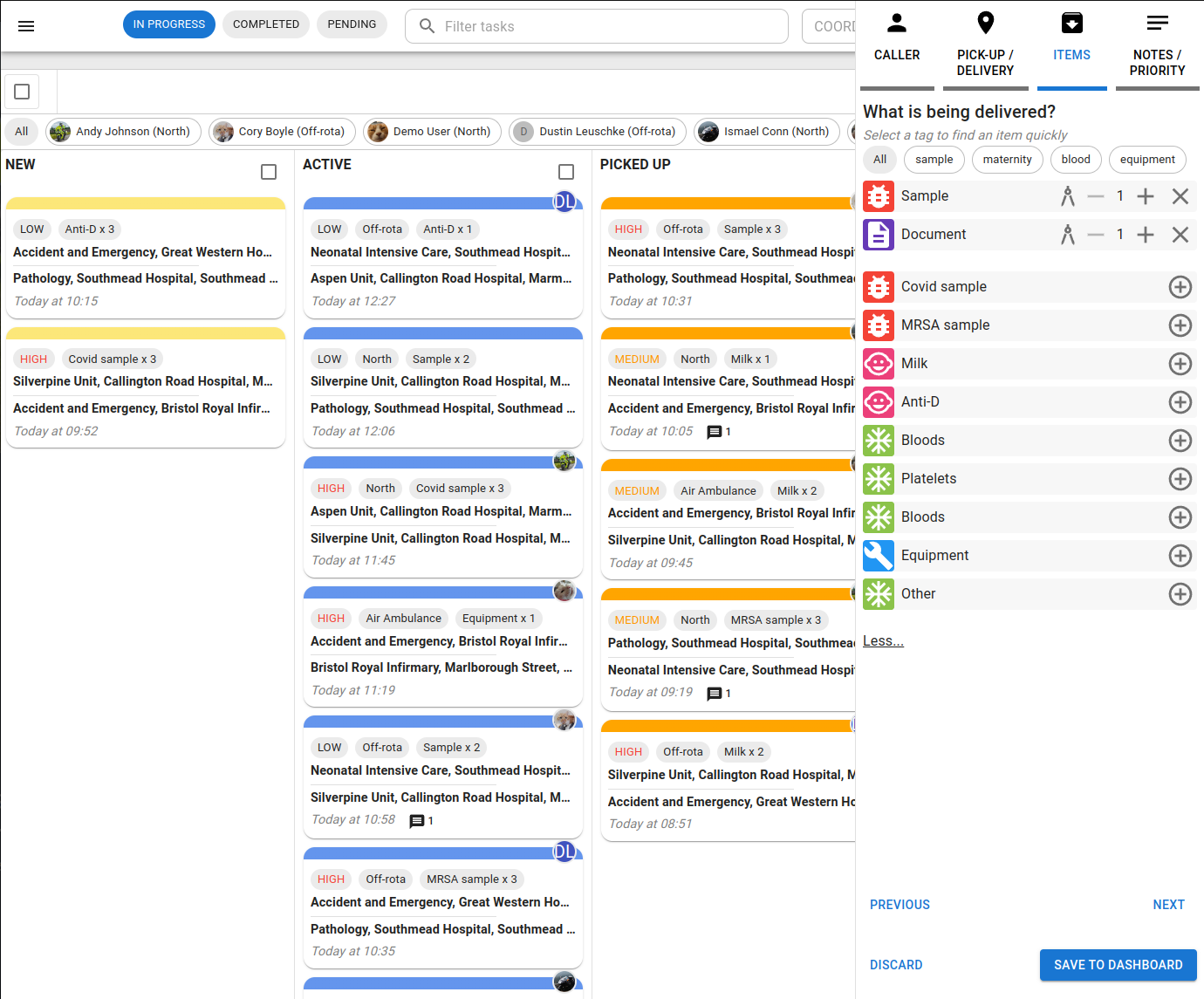The image size is (1204, 999).
Task: Click SAVE TO DASHBOARD
Action: click(1118, 965)
